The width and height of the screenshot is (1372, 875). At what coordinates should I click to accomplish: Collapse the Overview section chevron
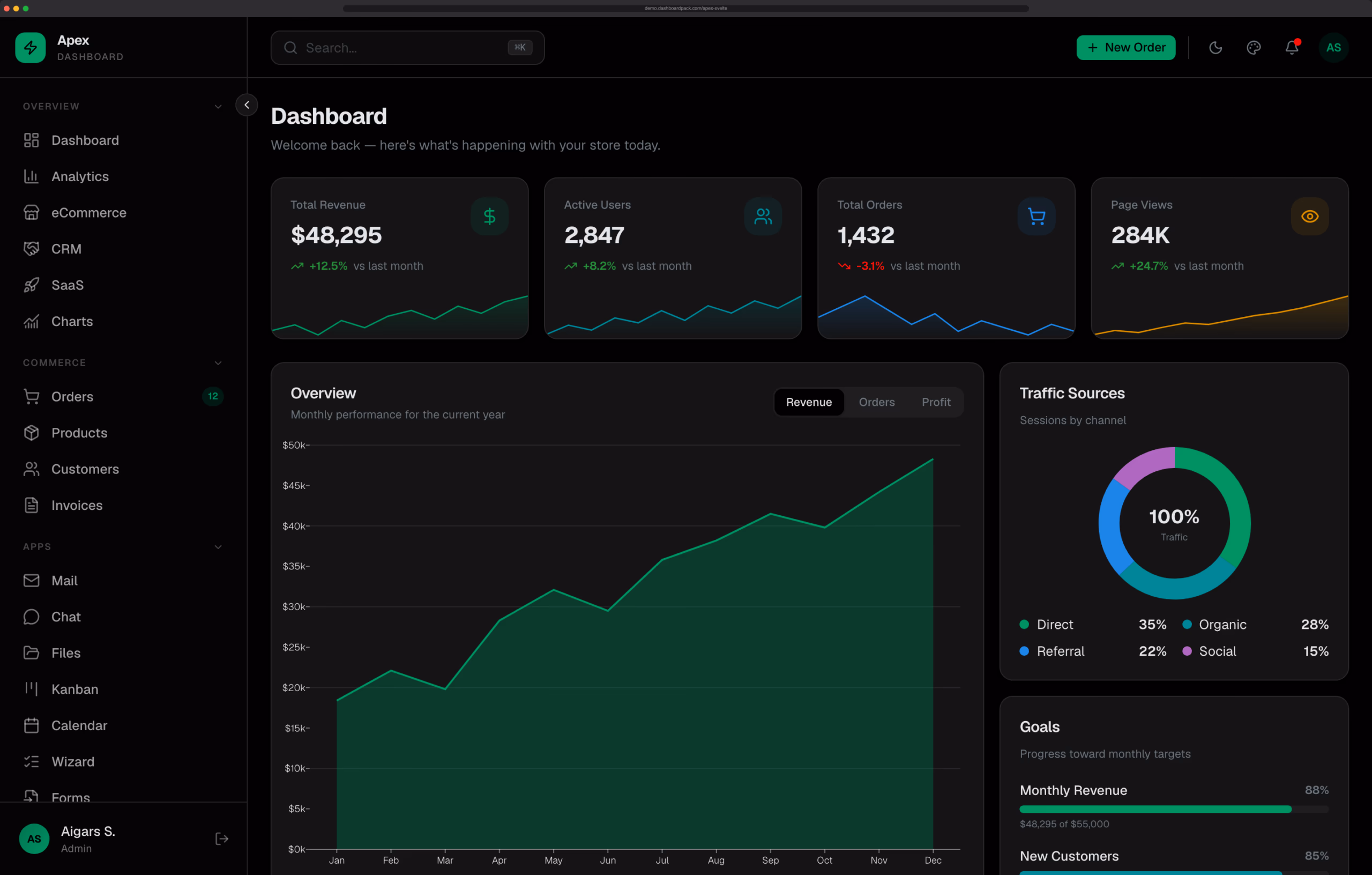(x=218, y=107)
